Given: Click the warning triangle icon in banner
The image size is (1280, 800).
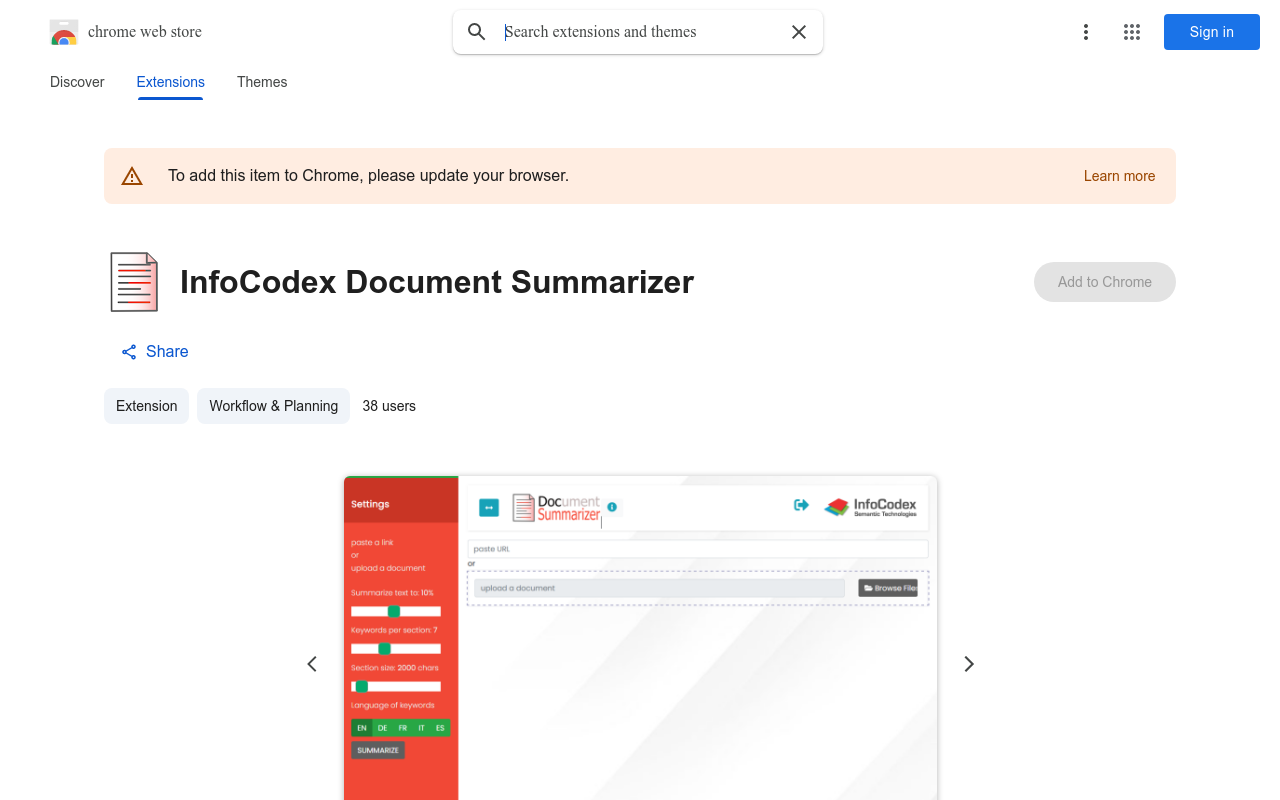Looking at the screenshot, I should (x=132, y=176).
